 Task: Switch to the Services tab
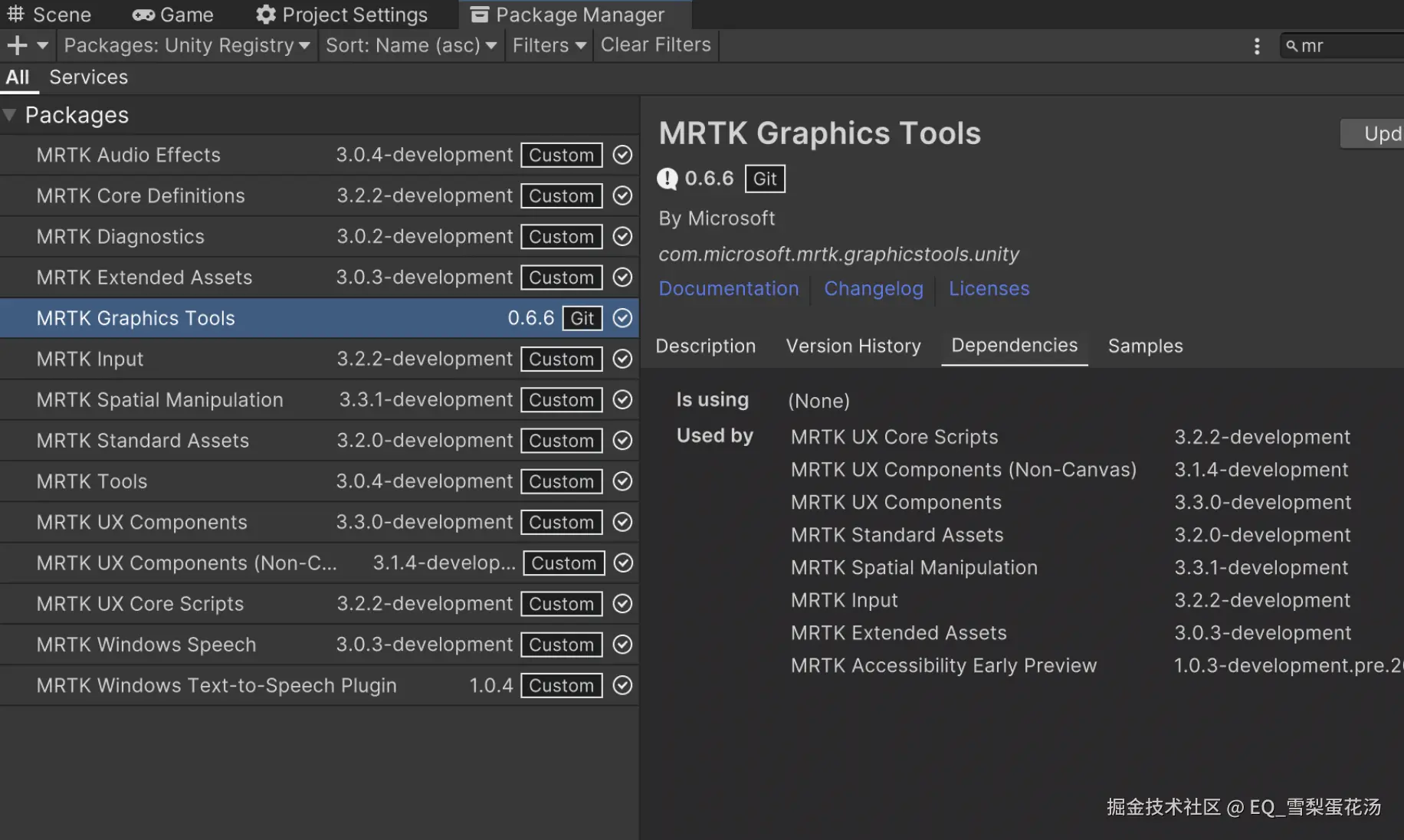[x=88, y=77]
